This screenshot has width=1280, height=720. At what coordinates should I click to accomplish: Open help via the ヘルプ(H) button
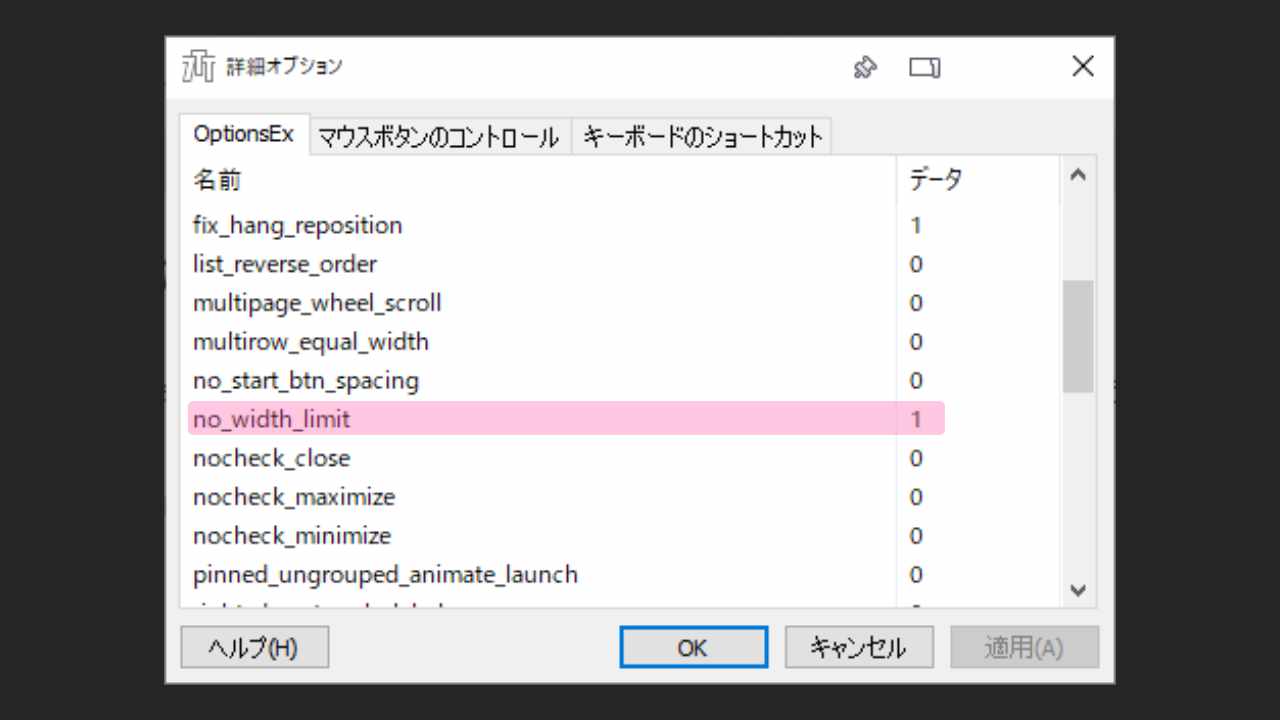(x=254, y=647)
